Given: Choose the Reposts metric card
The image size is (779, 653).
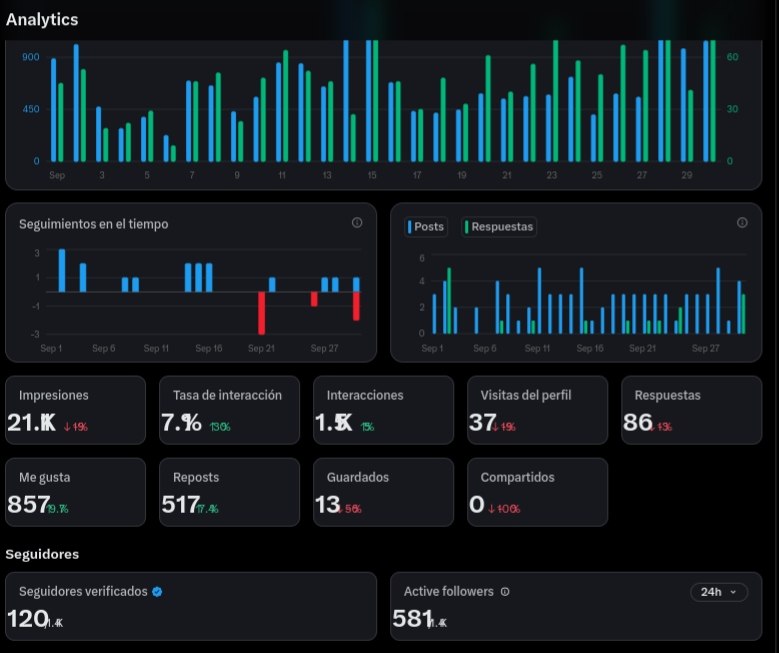Looking at the screenshot, I should click(x=230, y=492).
